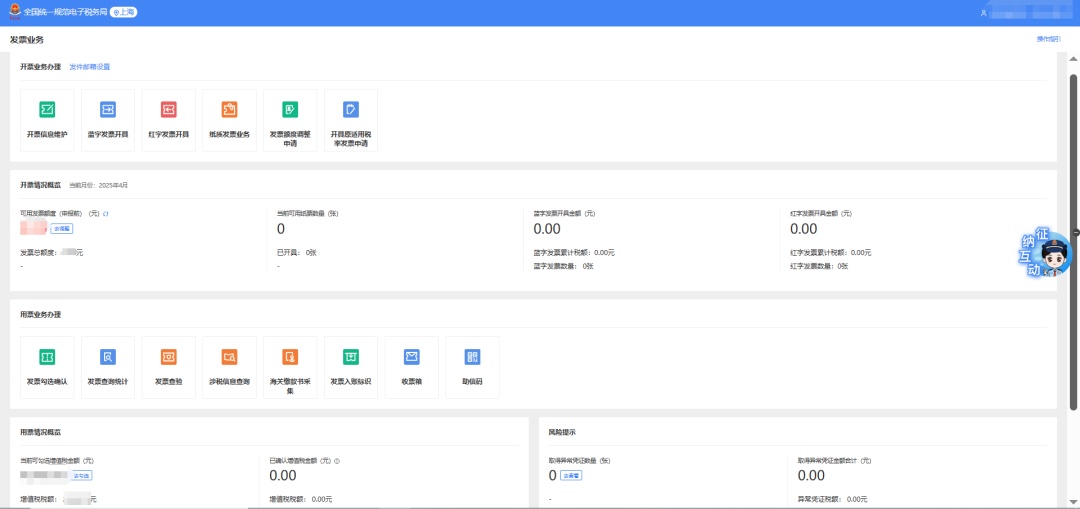Open 开票信息维护 invoice info maintenance

(x=47, y=119)
